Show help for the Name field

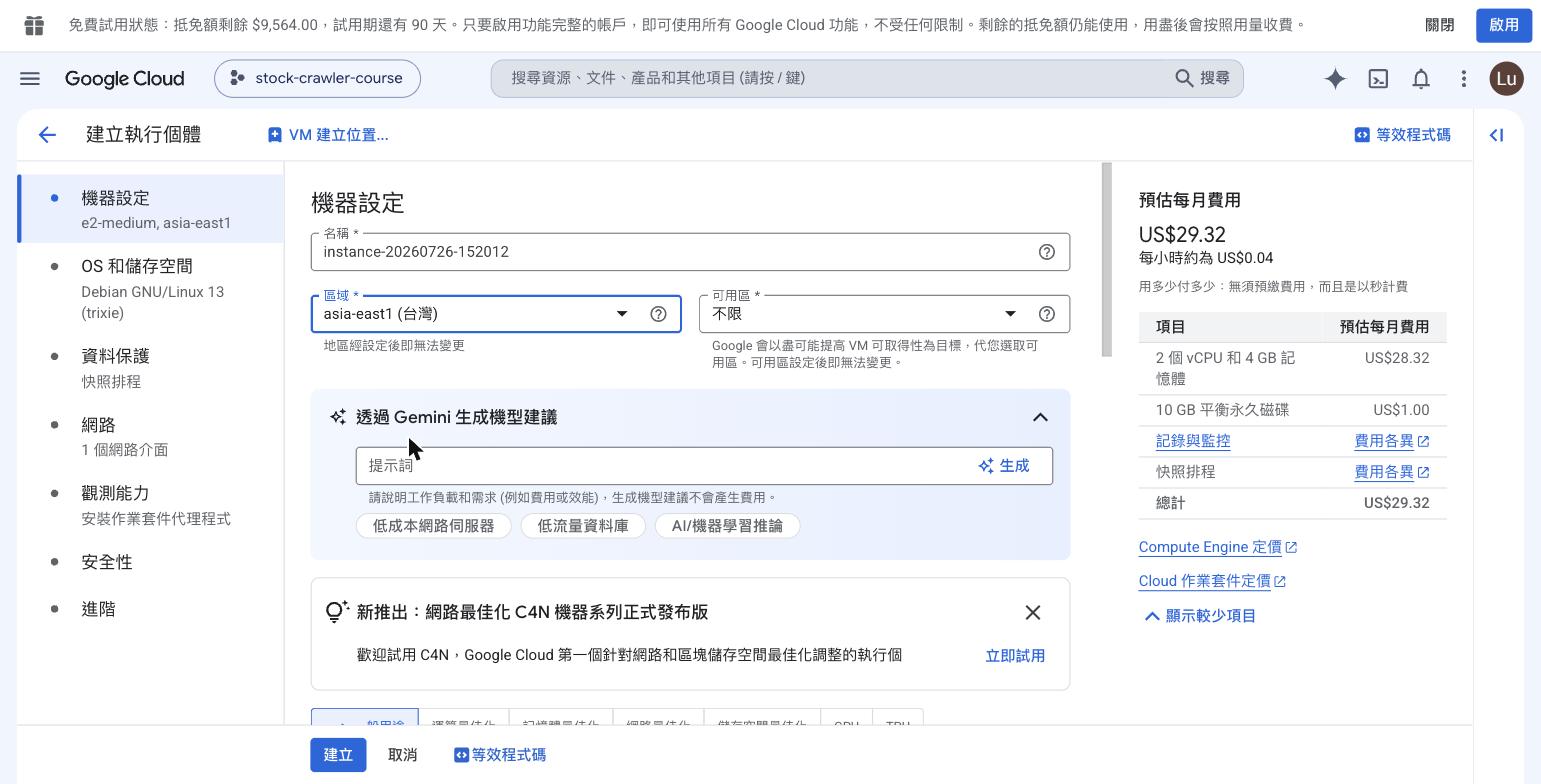click(1047, 252)
